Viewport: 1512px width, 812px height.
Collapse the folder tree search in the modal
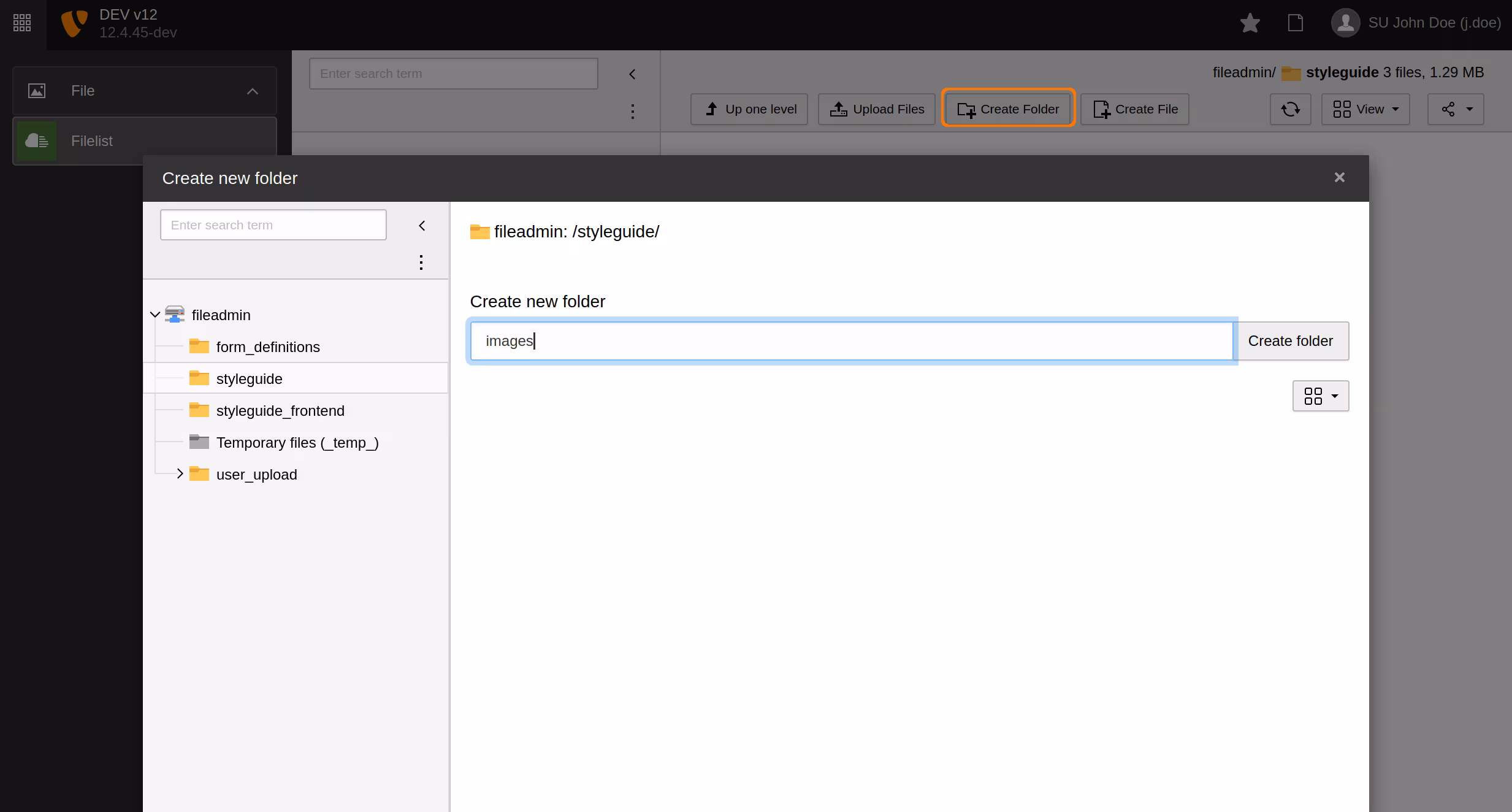422,225
